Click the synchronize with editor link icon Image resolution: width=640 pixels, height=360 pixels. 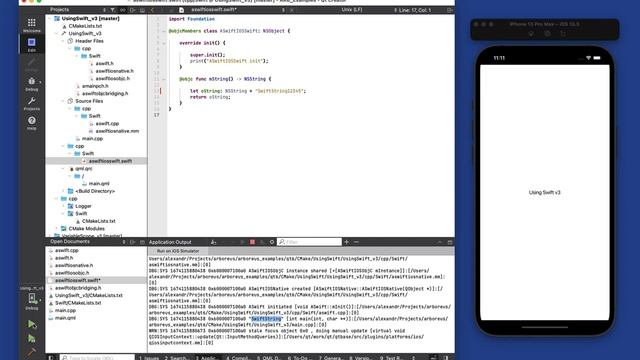[x=123, y=10]
